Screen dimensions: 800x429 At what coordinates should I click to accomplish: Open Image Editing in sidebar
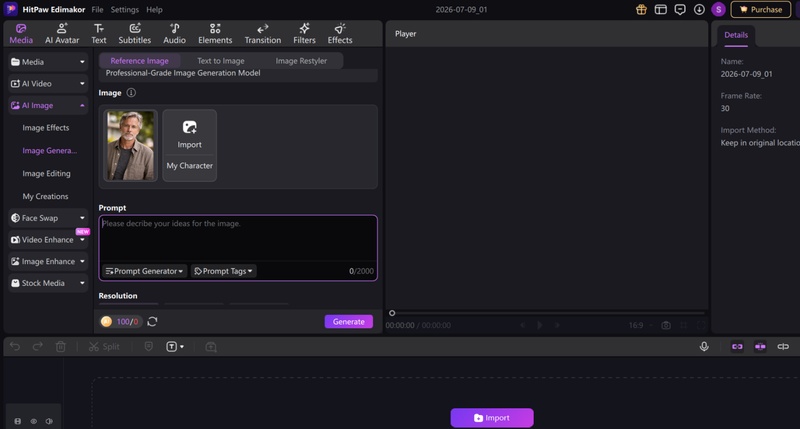tap(46, 173)
